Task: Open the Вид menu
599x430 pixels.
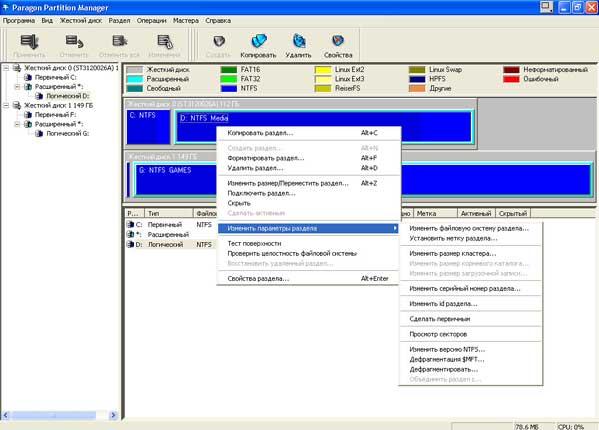Action: (47, 21)
